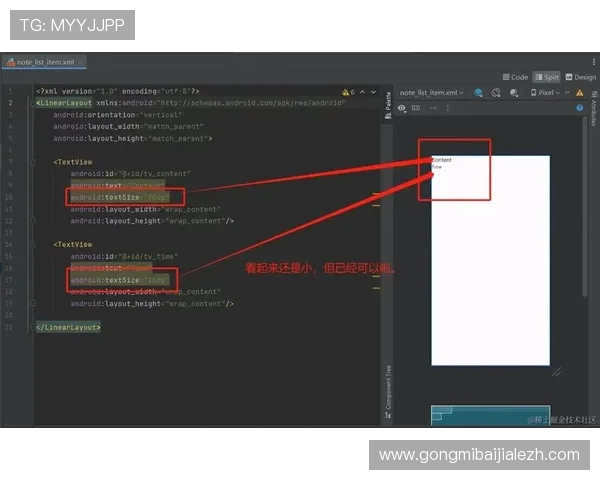The image size is (600, 480).
Task: Click the preview layout warning triangle icon
Action: pyautogui.click(x=579, y=92)
